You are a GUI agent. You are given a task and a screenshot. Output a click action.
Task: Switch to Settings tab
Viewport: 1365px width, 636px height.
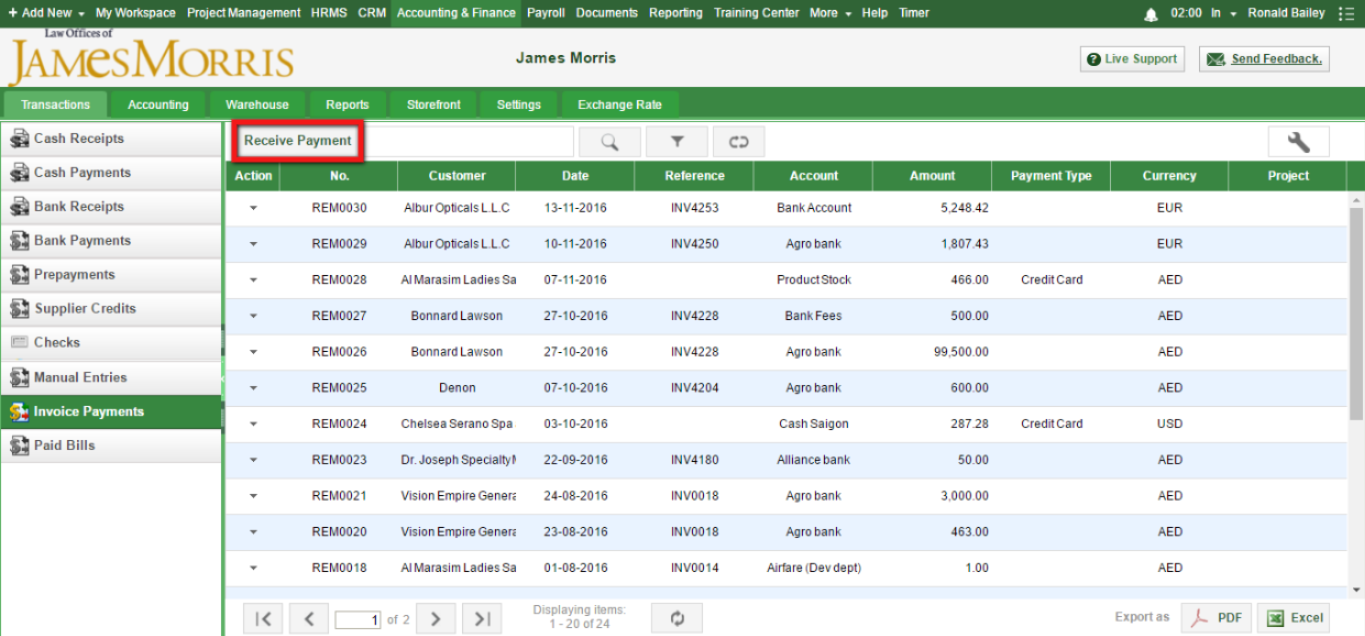[x=519, y=105]
